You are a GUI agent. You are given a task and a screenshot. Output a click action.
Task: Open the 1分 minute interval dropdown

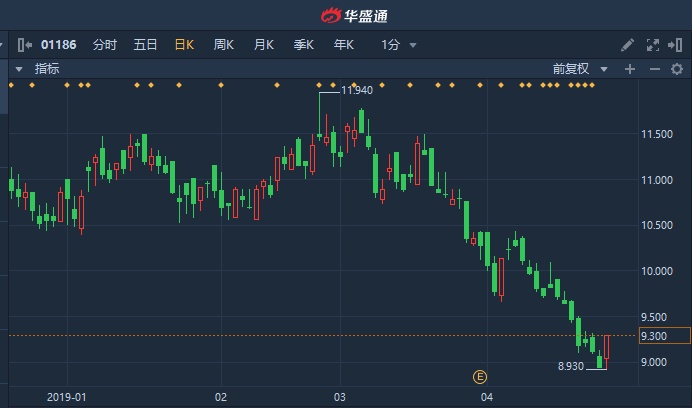(399, 45)
